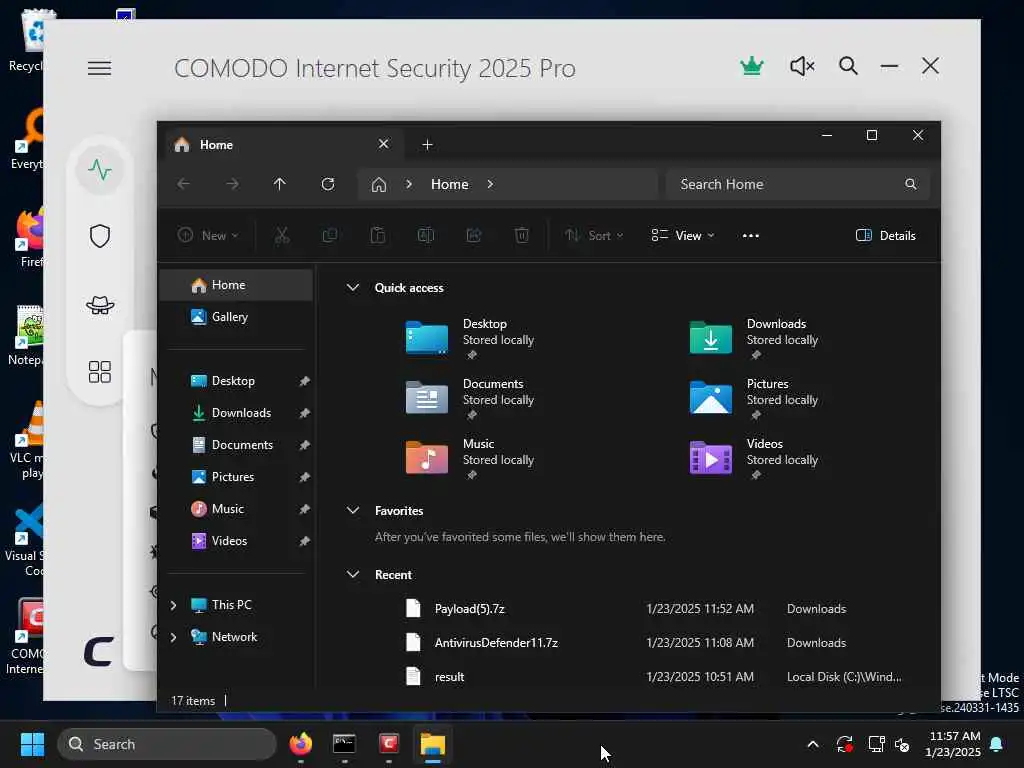Open the New dropdown in the toolbar
Viewport: 1024px width, 768px height.
(x=208, y=236)
